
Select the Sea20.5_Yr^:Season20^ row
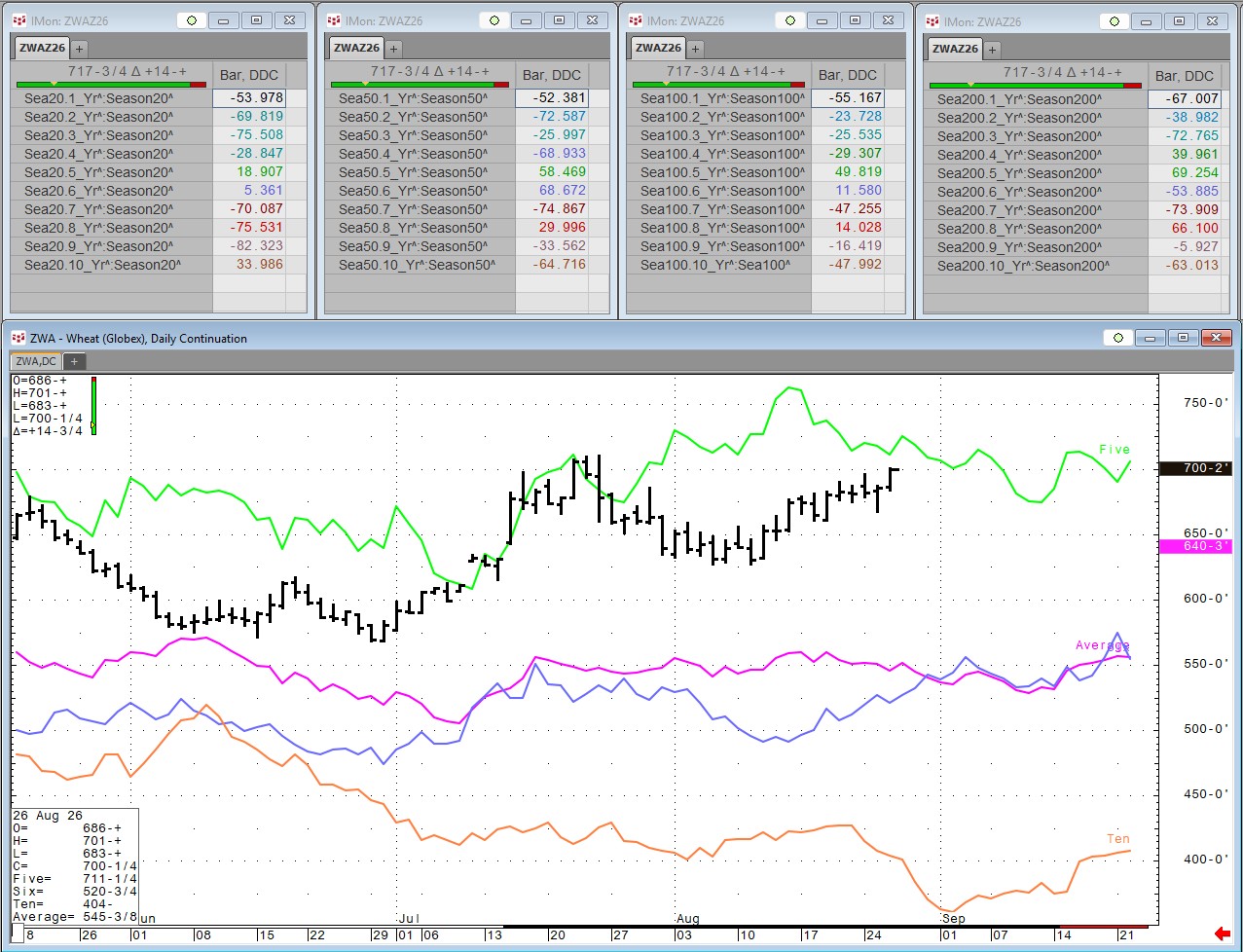[112, 172]
